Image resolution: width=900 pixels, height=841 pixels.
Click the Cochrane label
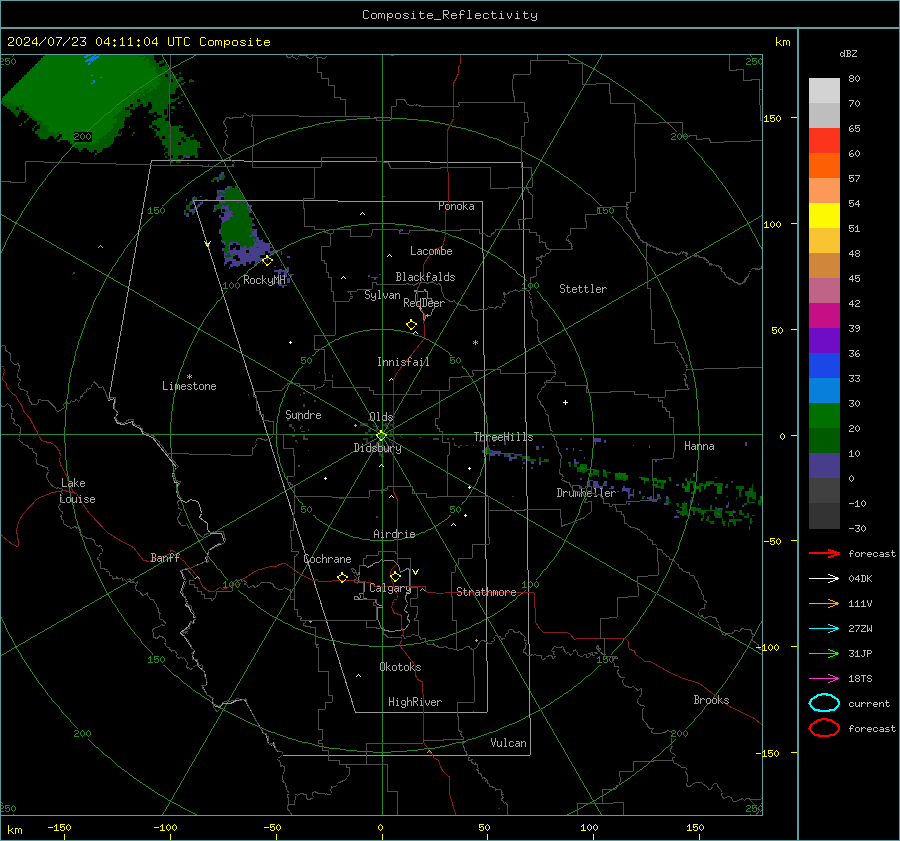(327, 559)
